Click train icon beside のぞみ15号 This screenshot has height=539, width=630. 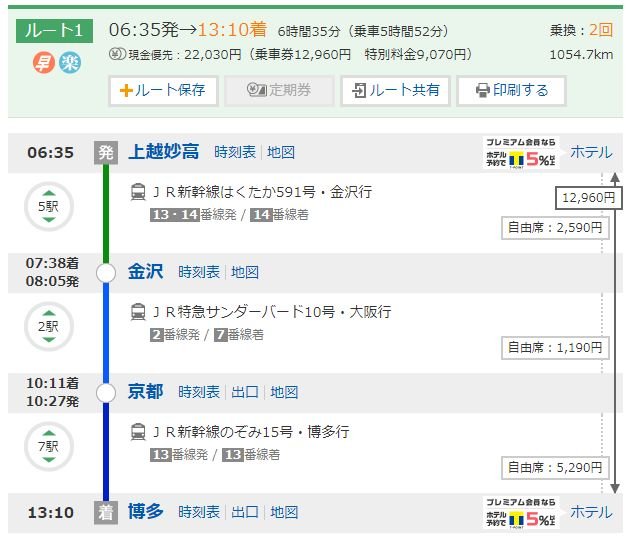(x=138, y=432)
